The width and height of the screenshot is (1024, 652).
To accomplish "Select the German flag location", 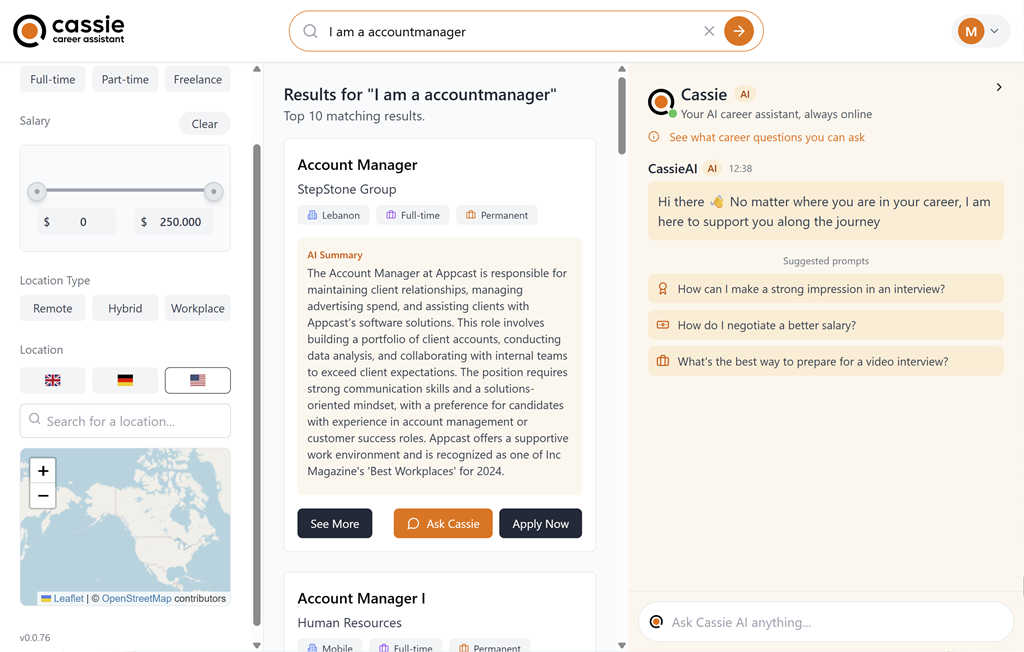I will 125,380.
